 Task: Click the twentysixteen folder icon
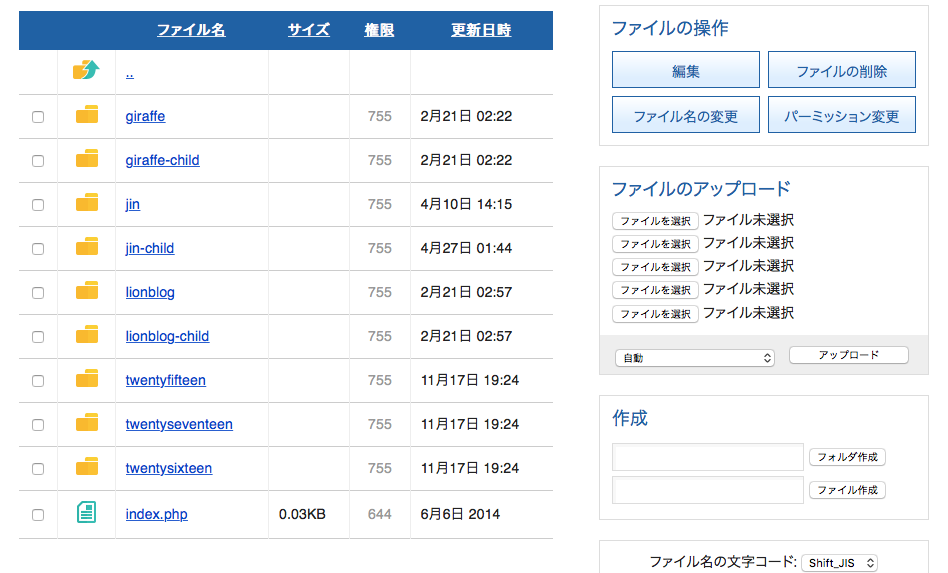(87, 467)
